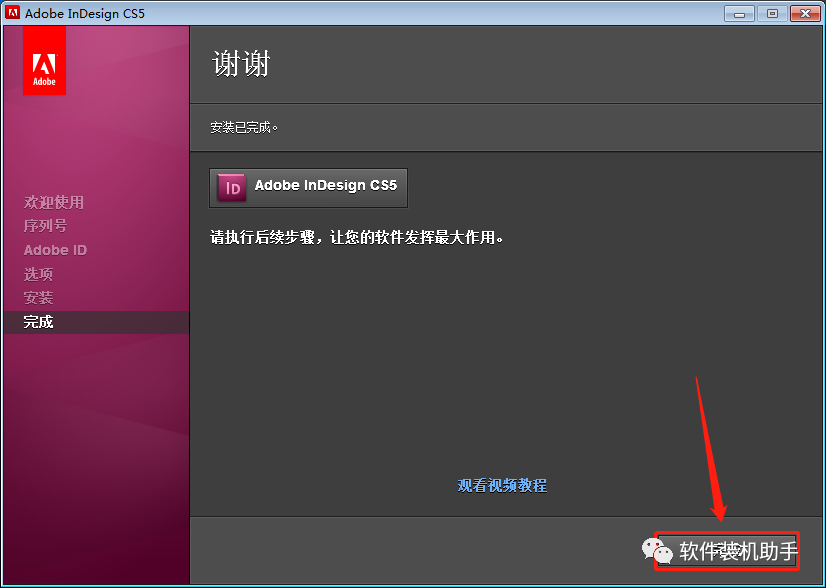This screenshot has width=826, height=588.
Task: Launch Adobe InDesign CS5 from its product button
Action: point(308,188)
